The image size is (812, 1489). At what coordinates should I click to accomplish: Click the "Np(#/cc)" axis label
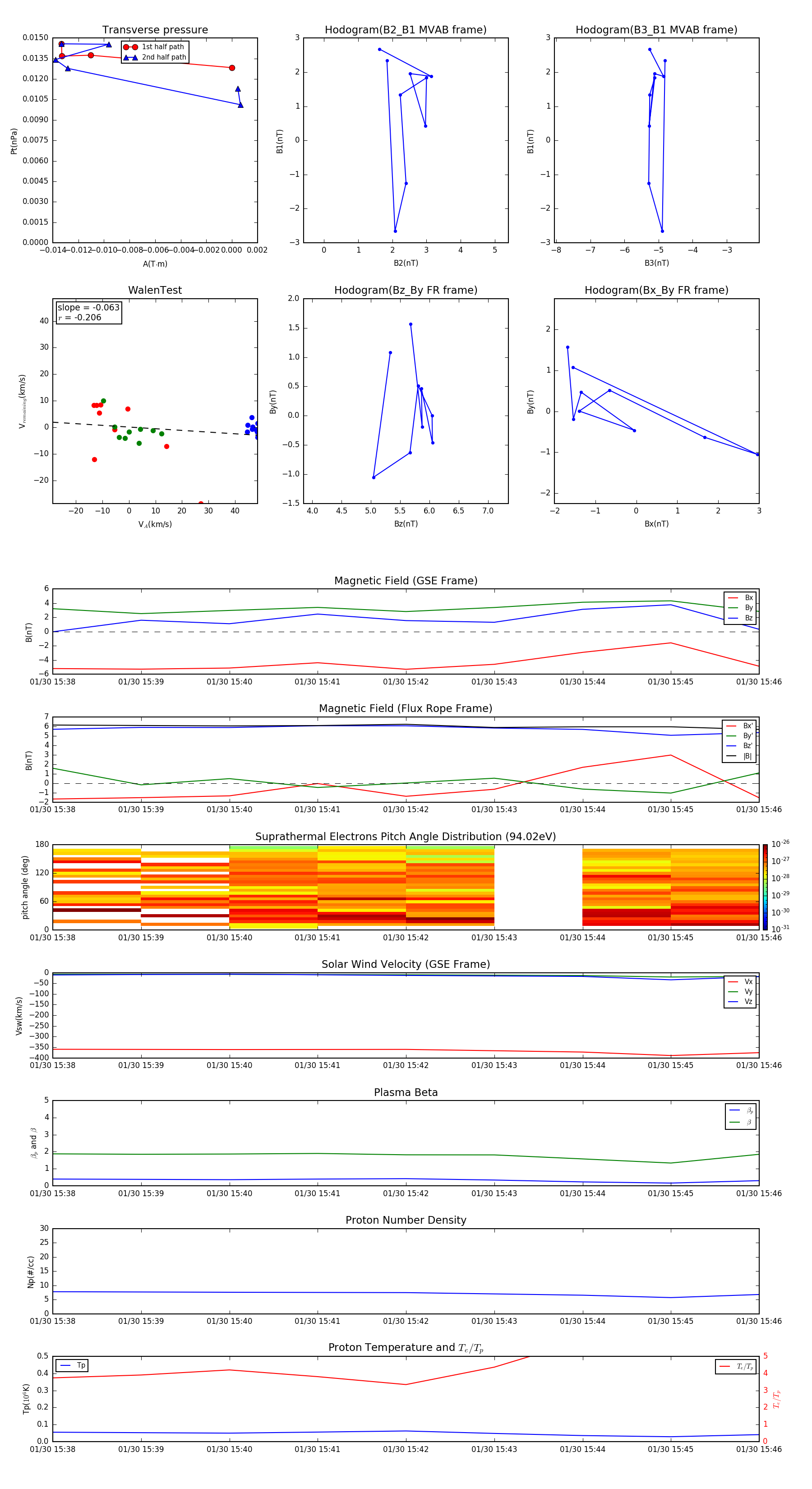31,1272
